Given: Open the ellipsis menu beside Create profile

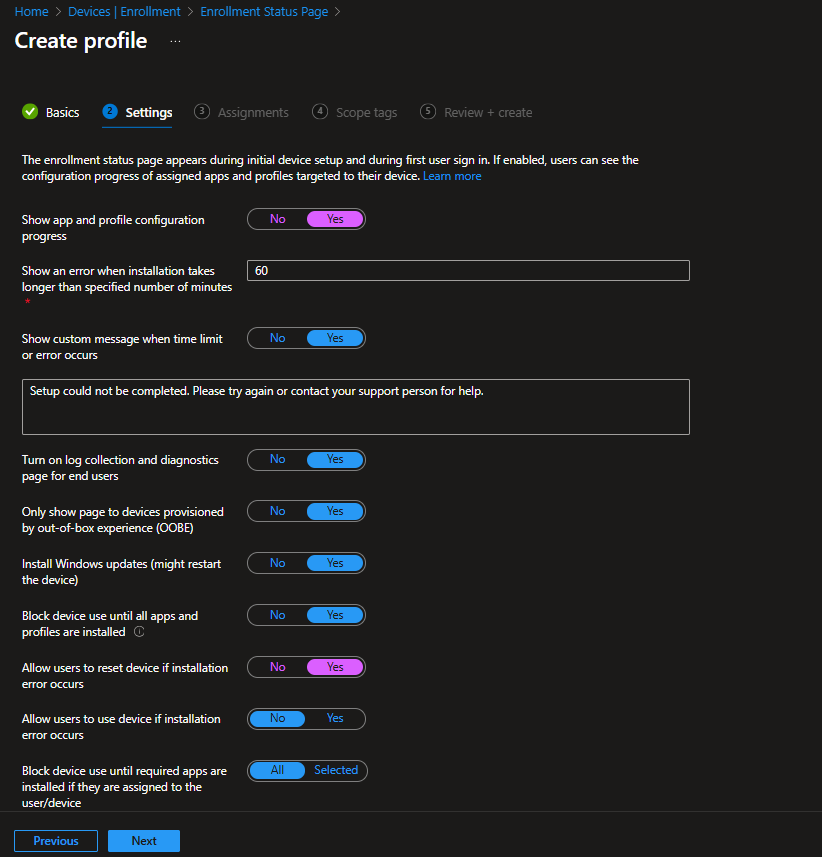Looking at the screenshot, I should [x=176, y=41].
